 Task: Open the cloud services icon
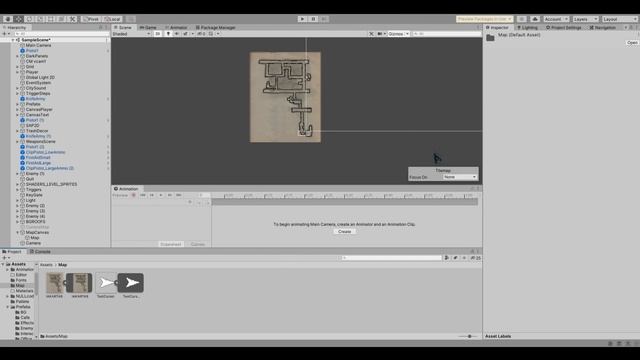click(x=535, y=19)
